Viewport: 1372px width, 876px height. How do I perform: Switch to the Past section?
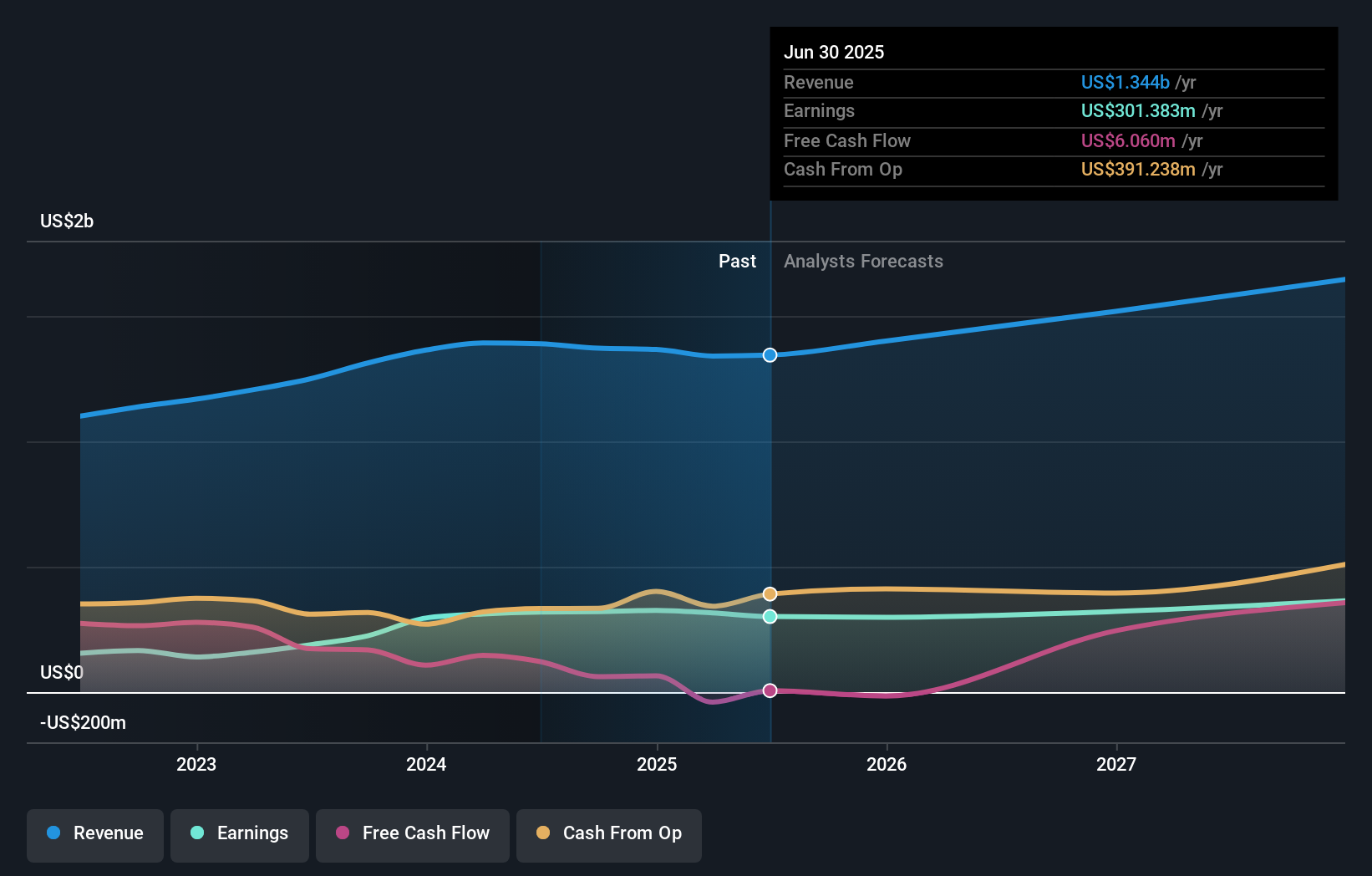tap(737, 262)
